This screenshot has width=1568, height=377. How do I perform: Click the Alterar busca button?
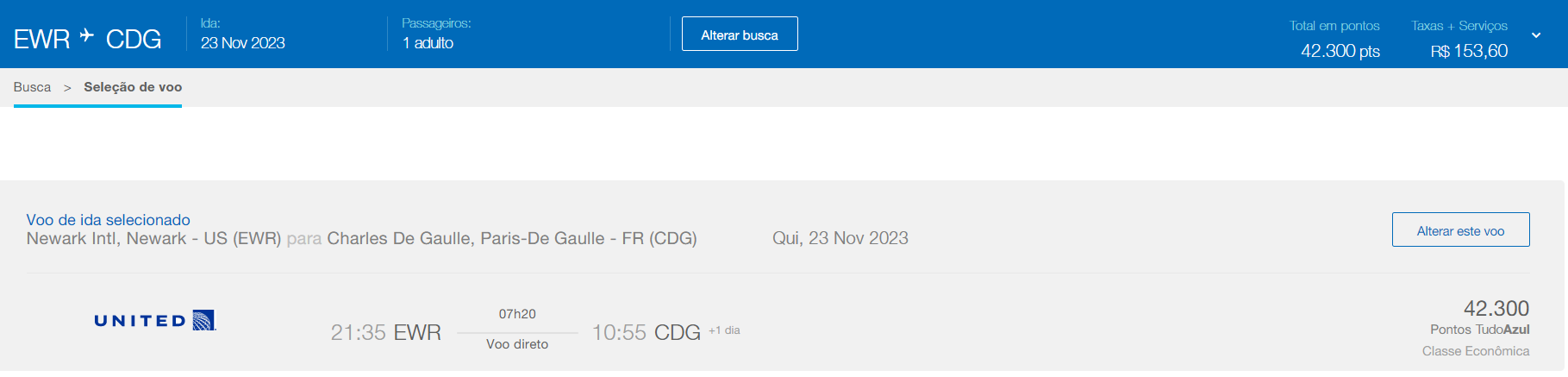pos(740,35)
